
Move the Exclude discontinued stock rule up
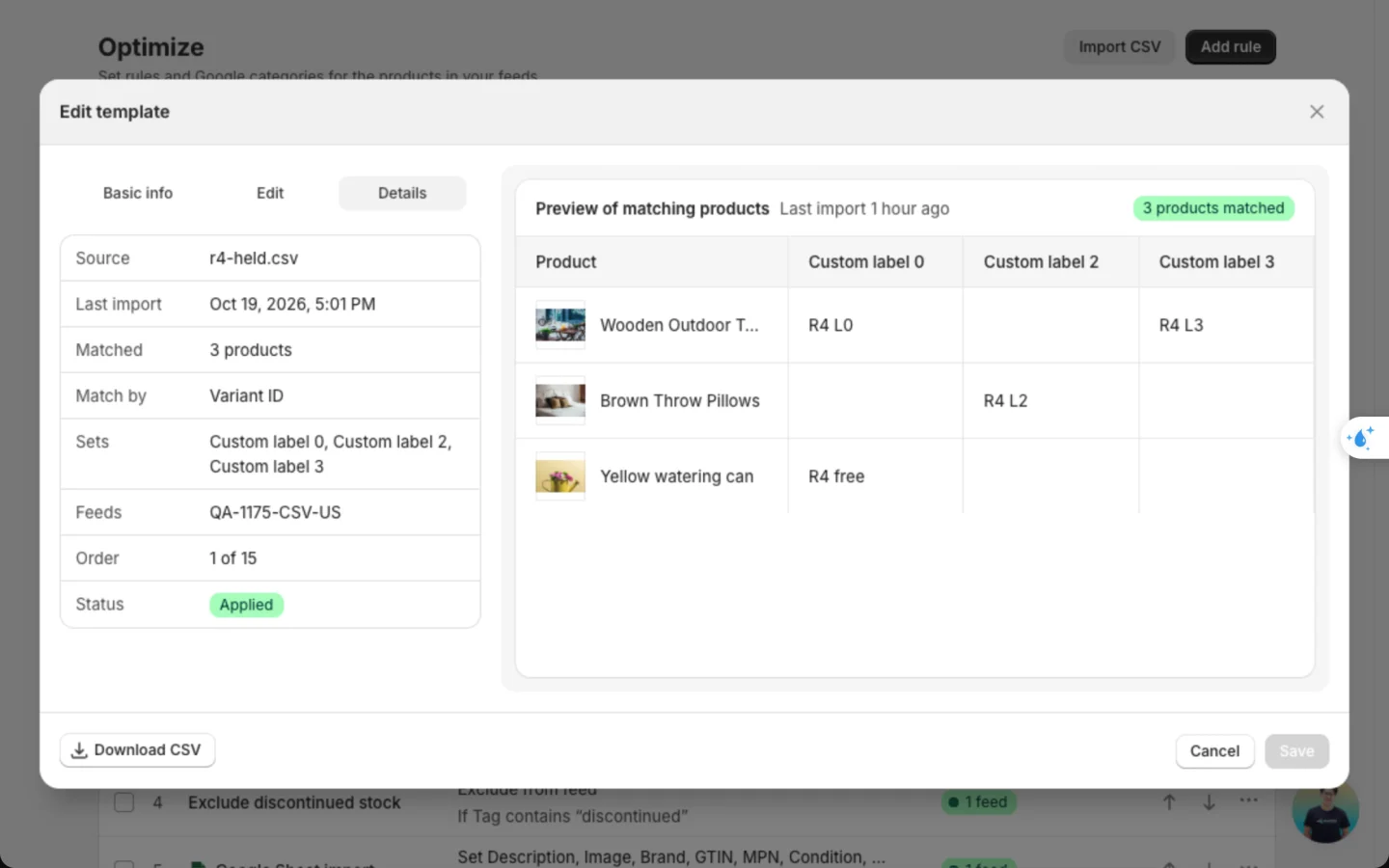coord(1169,801)
